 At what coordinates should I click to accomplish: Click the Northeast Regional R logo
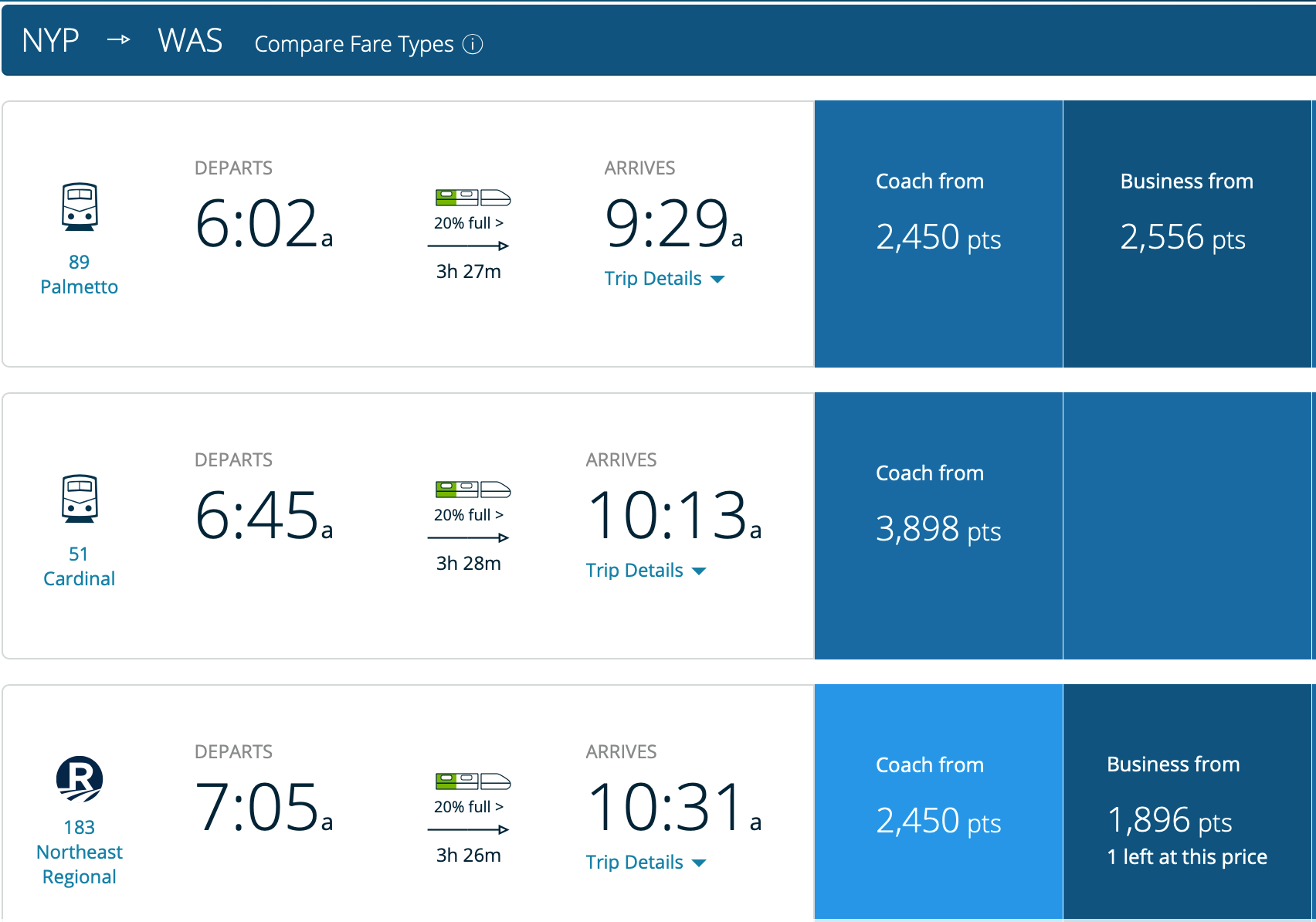coord(80,780)
